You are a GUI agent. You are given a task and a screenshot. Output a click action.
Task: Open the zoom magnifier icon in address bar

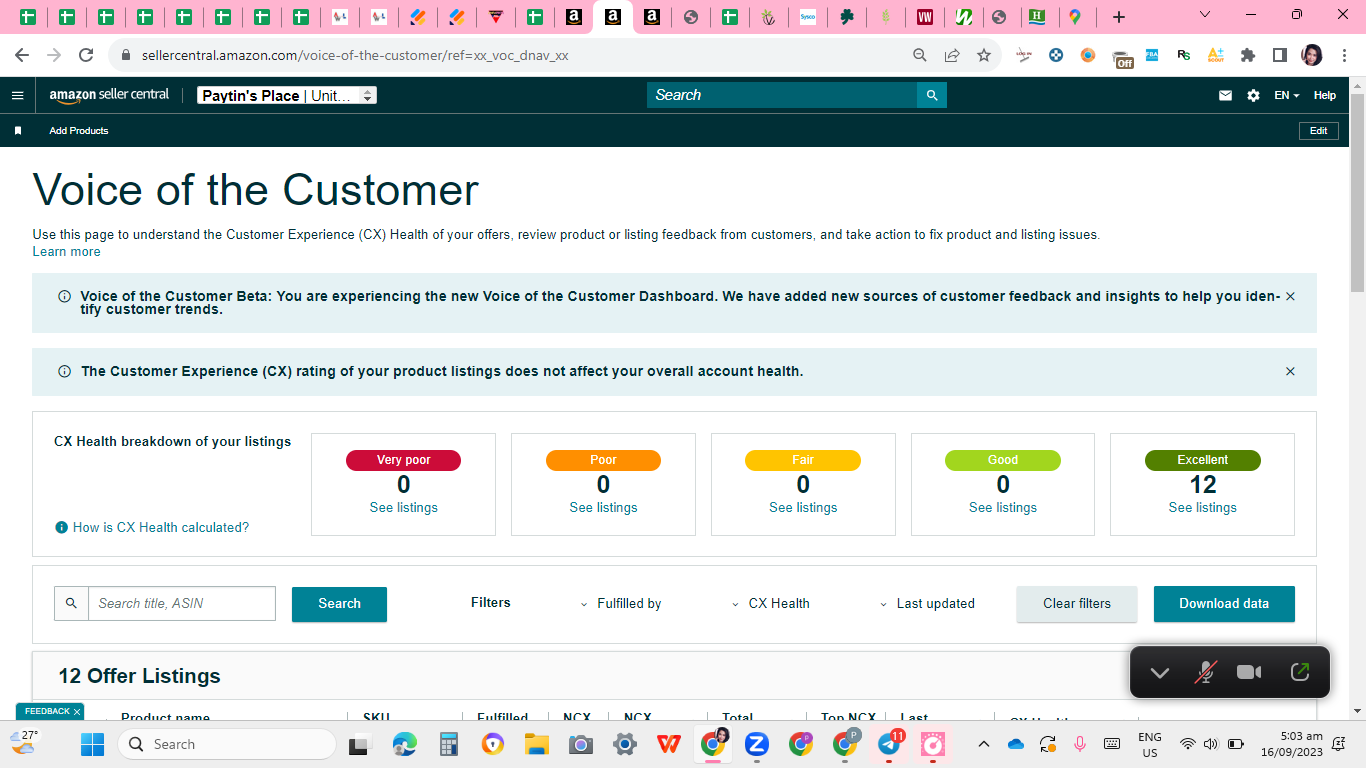click(920, 56)
